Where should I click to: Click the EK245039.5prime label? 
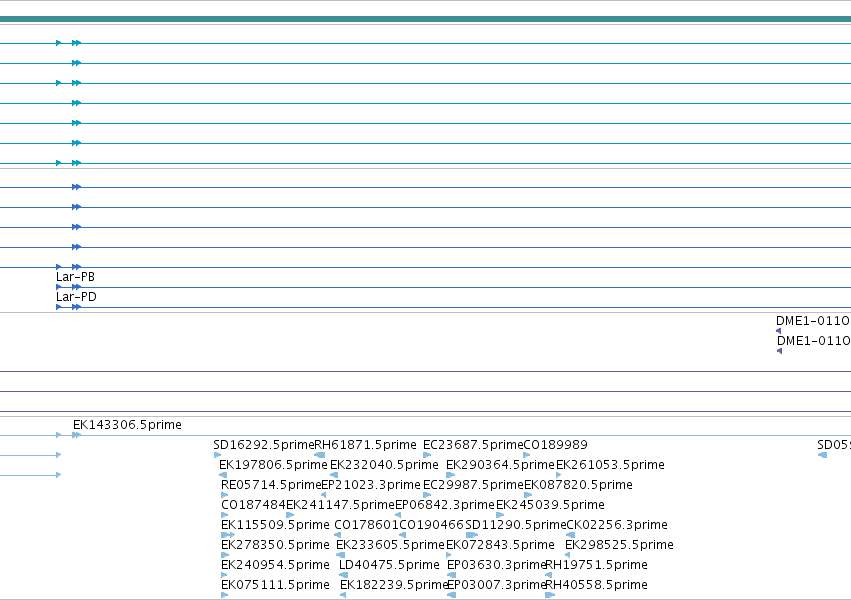550,505
